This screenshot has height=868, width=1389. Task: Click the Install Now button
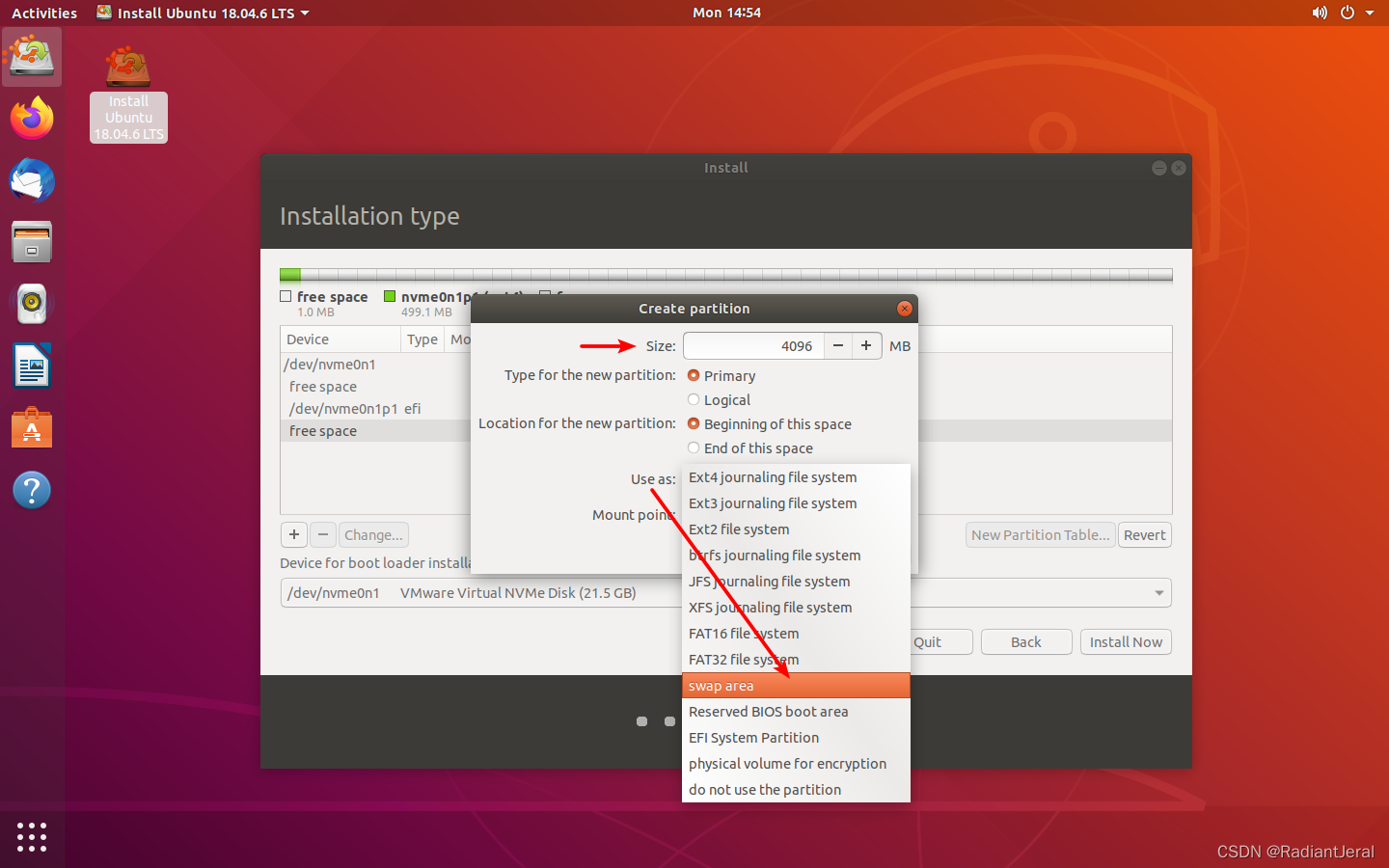tap(1126, 641)
